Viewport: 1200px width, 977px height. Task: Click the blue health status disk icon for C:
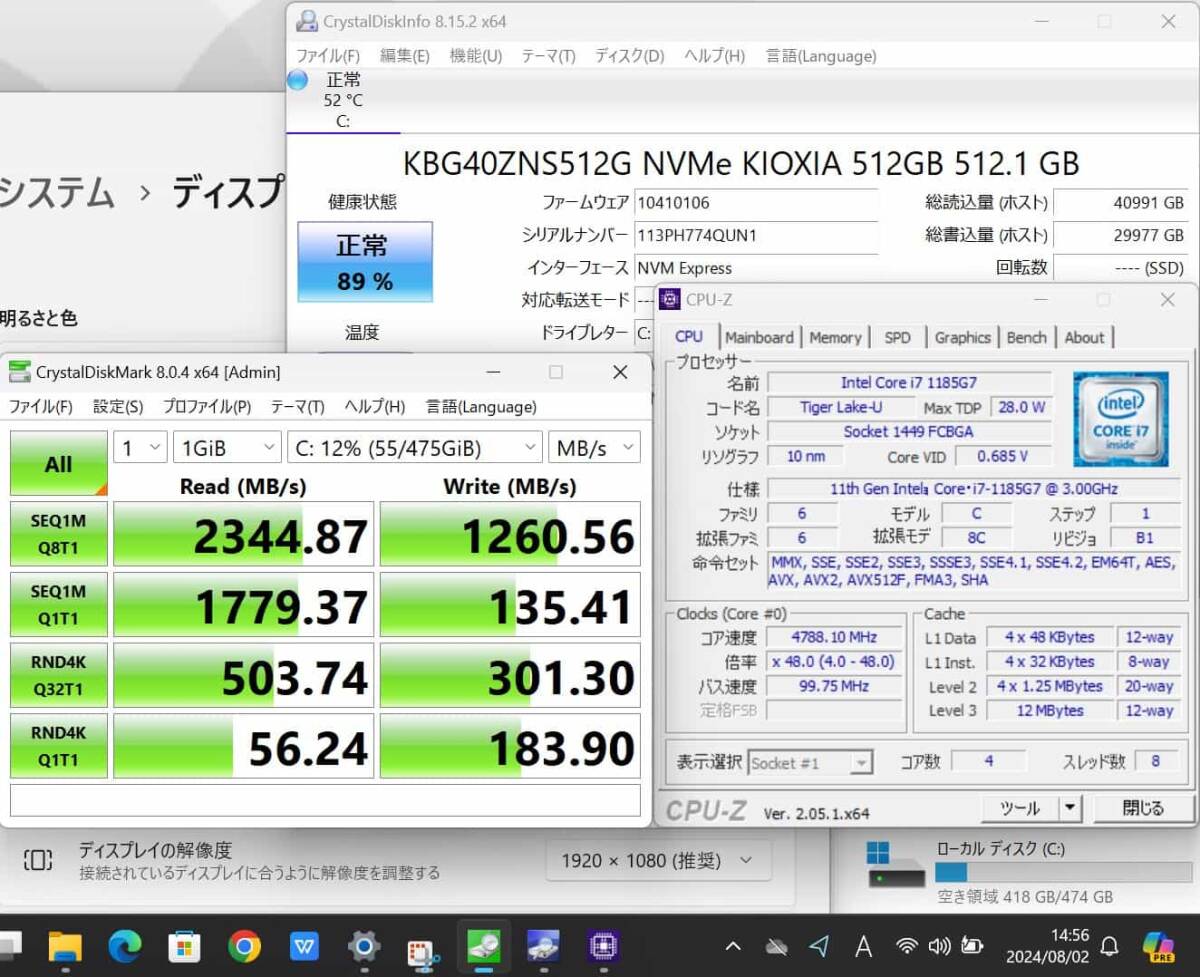tap(298, 81)
